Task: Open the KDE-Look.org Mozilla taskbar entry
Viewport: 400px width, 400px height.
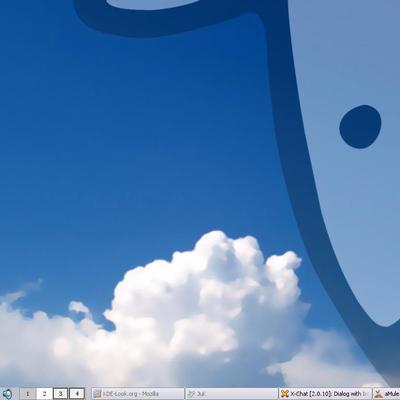Action: click(138, 394)
